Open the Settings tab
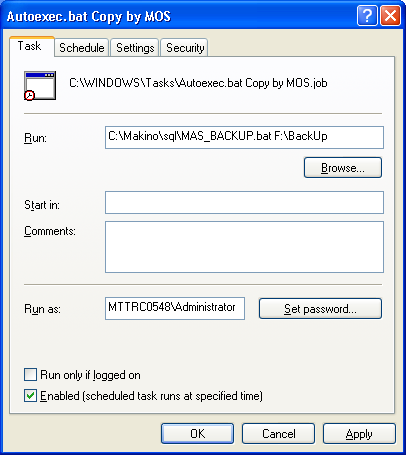406x455 pixels. pyautogui.click(x=135, y=48)
